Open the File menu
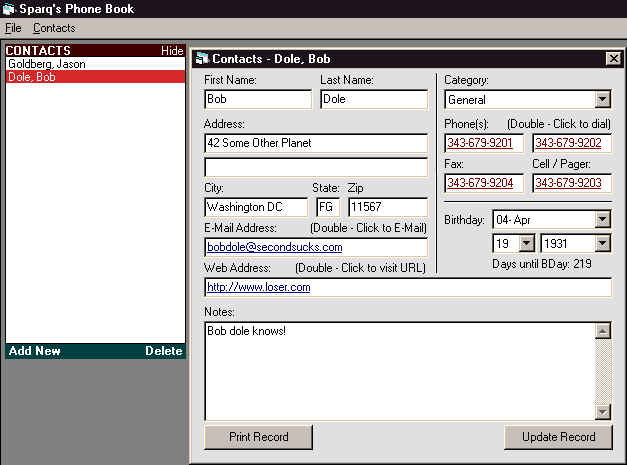Image resolution: width=627 pixels, height=465 pixels. pyautogui.click(x=13, y=28)
